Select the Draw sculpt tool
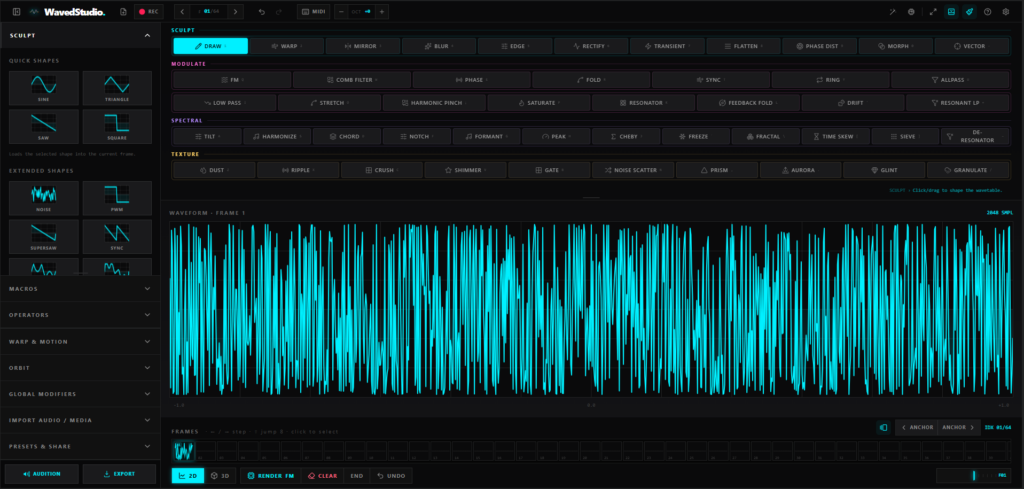Image resolution: width=1024 pixels, height=489 pixels. tap(210, 46)
